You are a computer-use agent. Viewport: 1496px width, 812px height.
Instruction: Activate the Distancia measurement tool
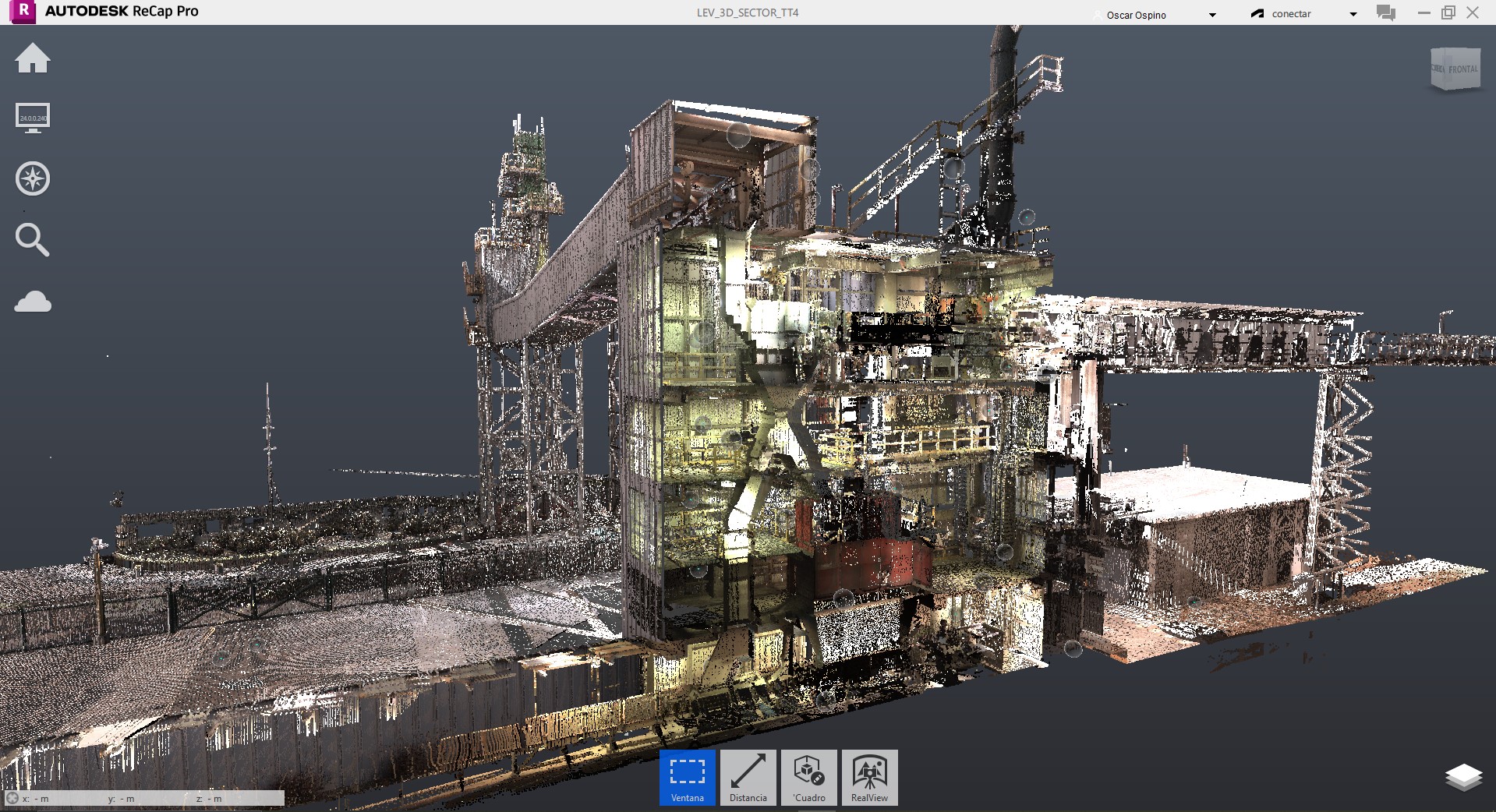pos(748,778)
